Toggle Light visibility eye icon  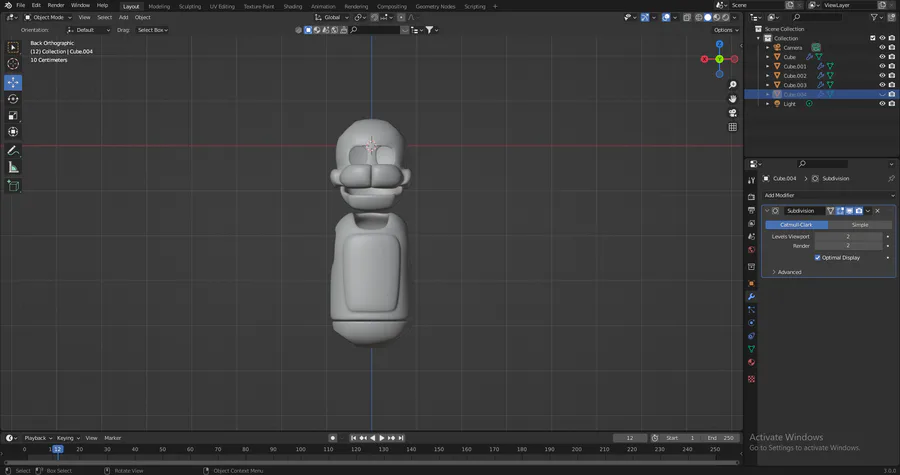coord(882,104)
